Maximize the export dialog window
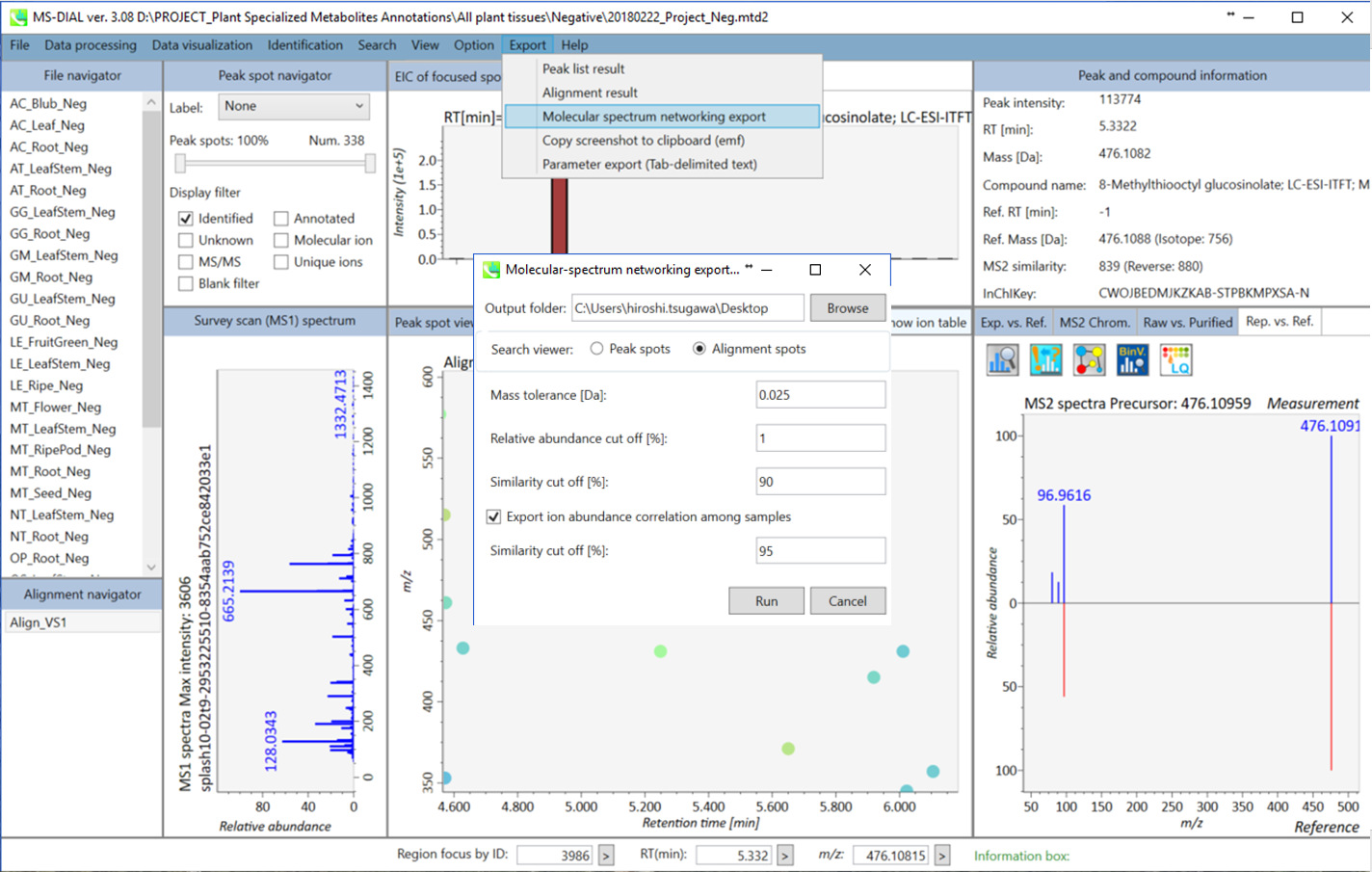Image resolution: width=1372 pixels, height=872 pixels. (x=815, y=270)
